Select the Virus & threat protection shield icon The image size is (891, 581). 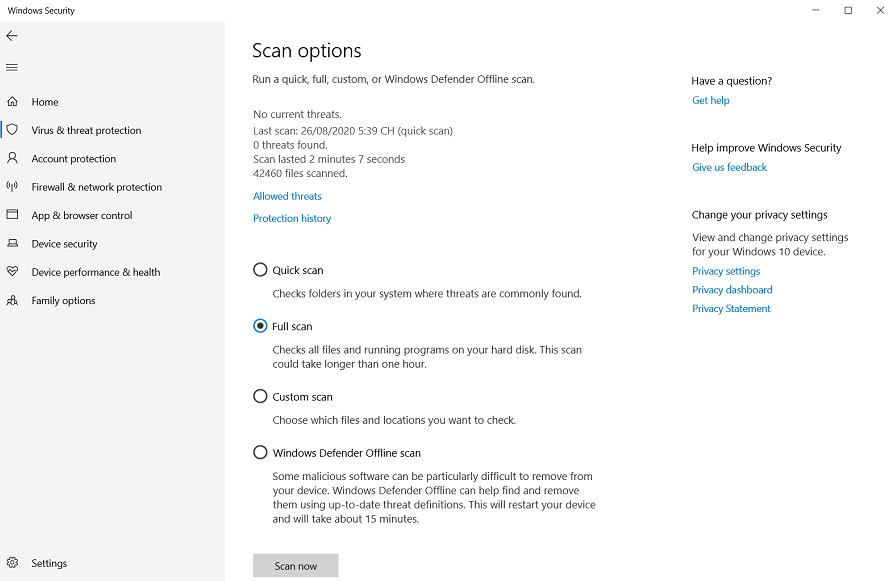[x=11, y=130]
